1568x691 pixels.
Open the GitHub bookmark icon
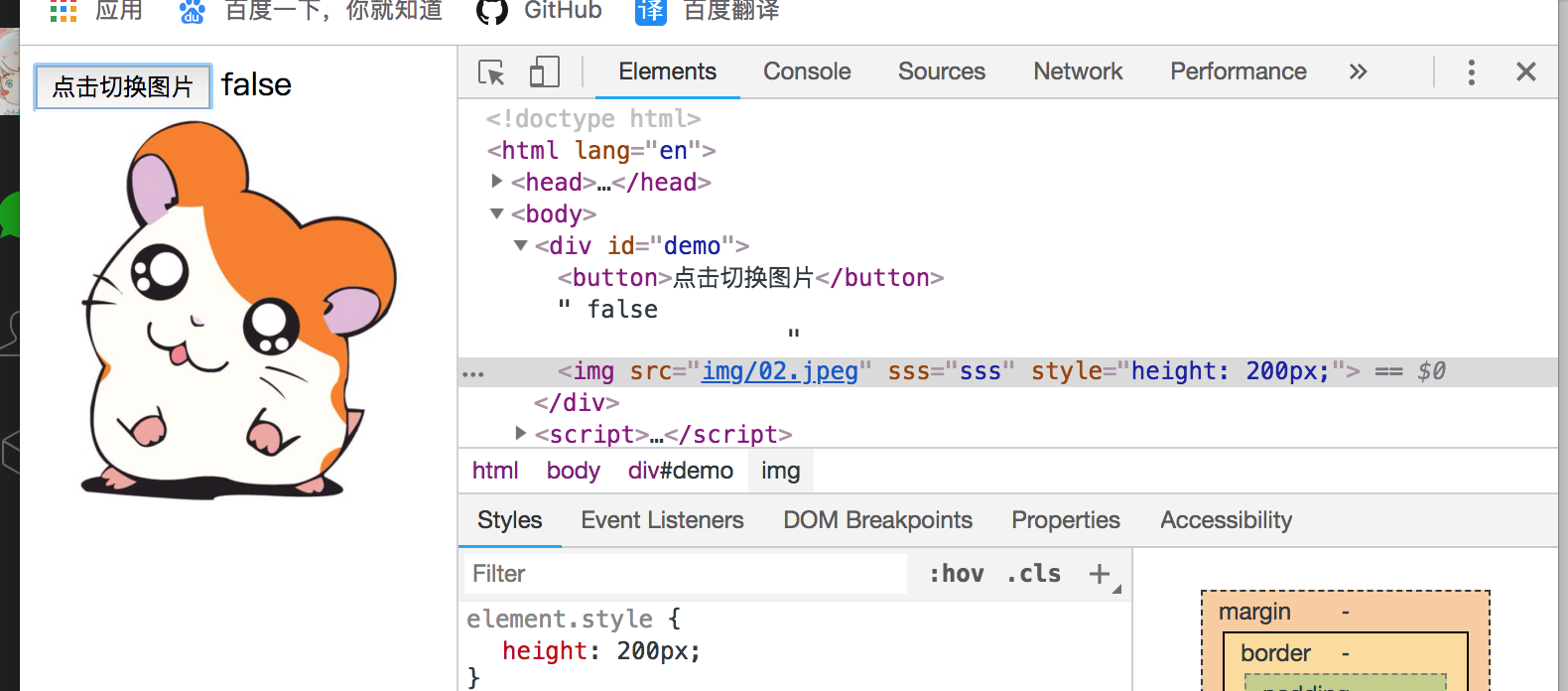(492, 11)
